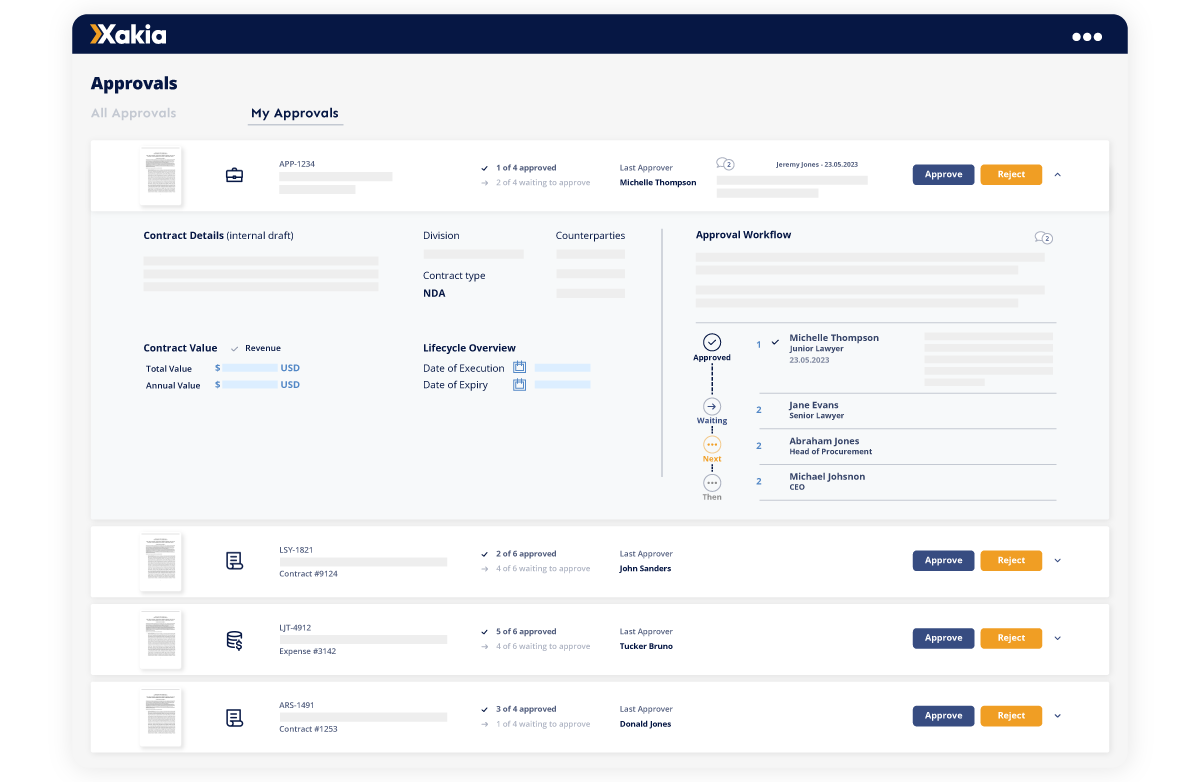Select the briefcase icon beside APP-1234
This screenshot has height=782, width=1200.
click(x=234, y=174)
